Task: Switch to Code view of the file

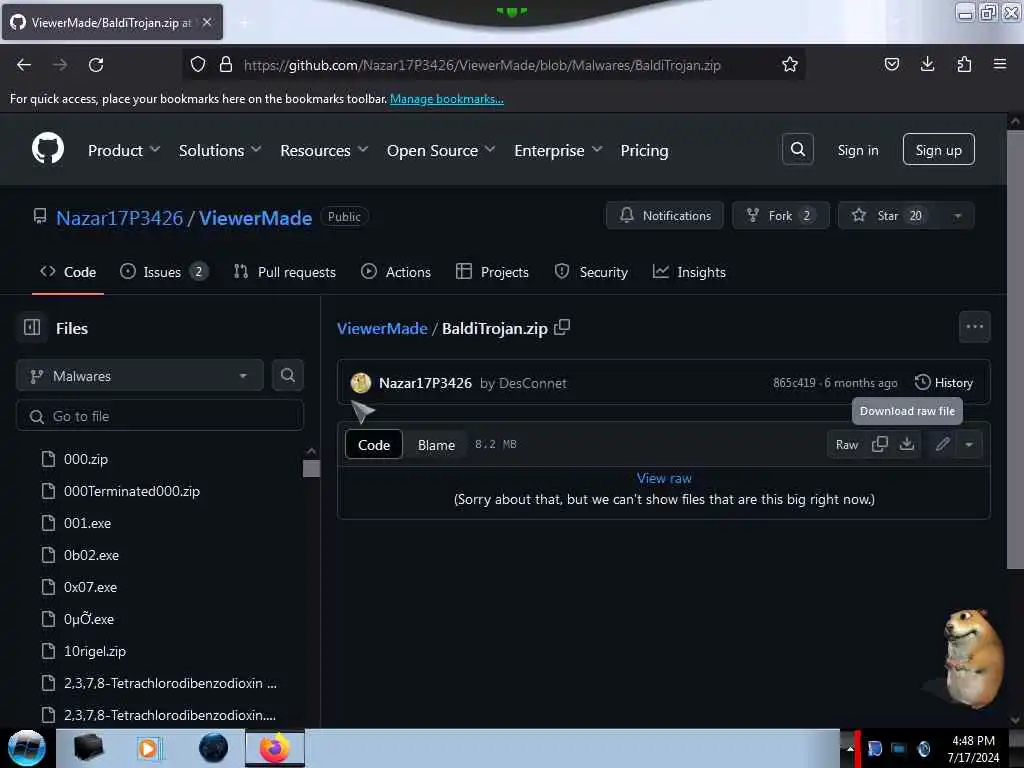Action: pos(374,445)
